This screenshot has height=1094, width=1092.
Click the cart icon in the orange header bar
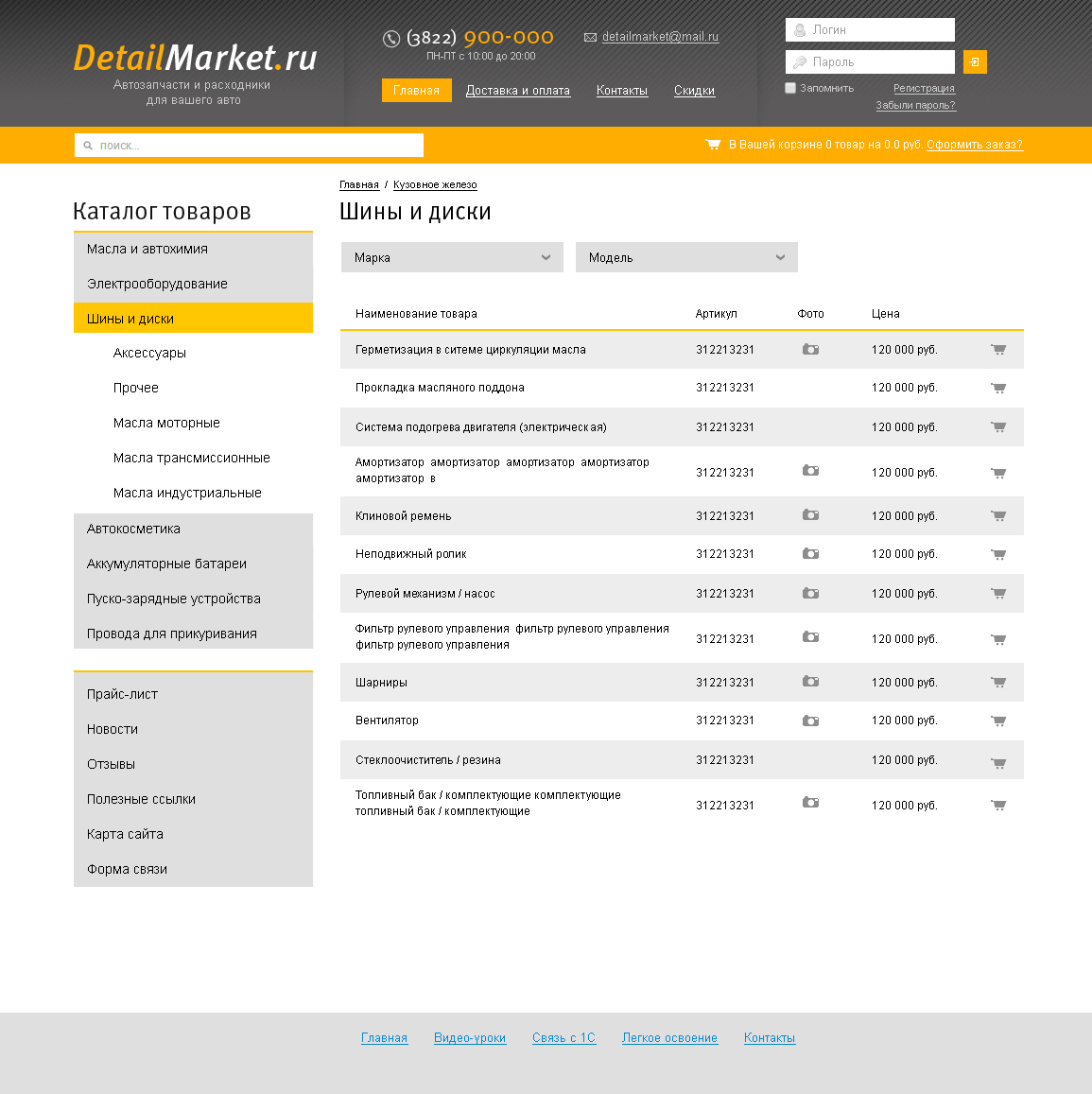click(x=712, y=145)
